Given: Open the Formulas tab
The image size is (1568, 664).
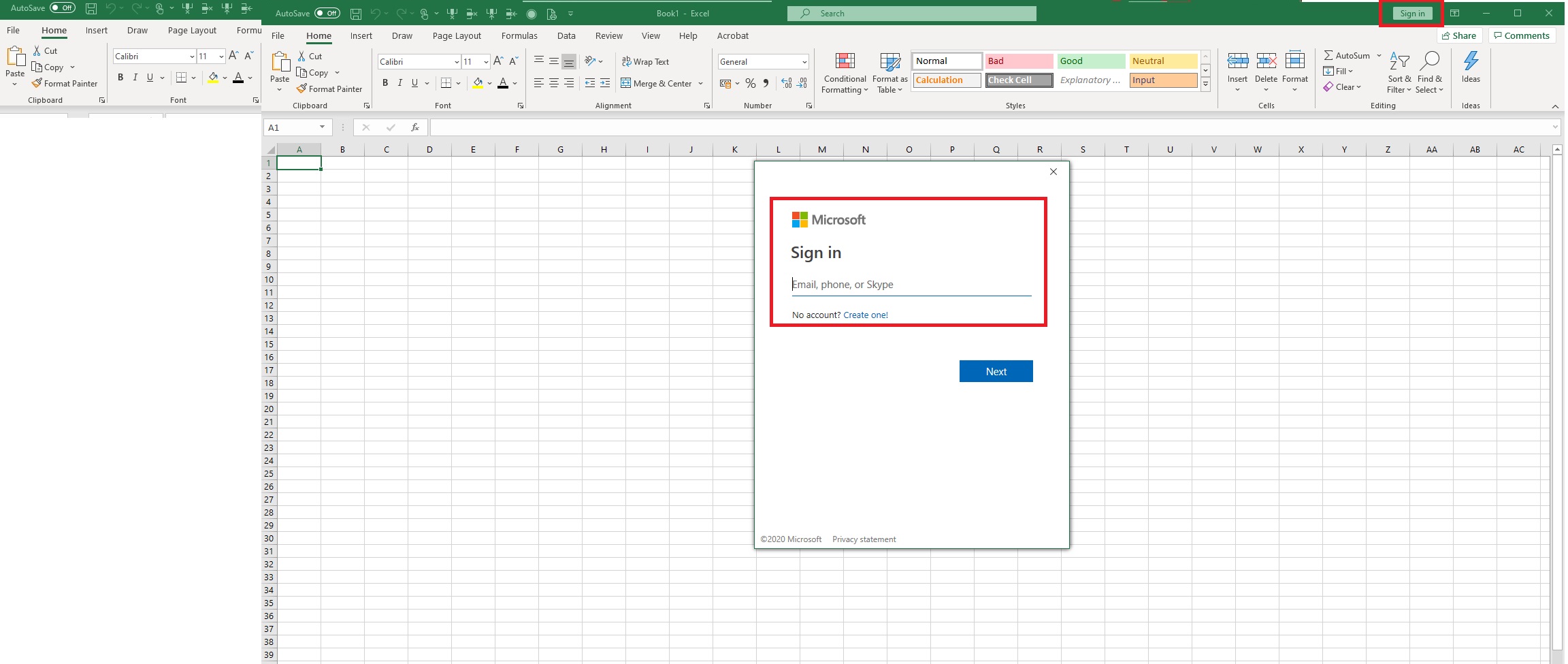Looking at the screenshot, I should 519,36.
